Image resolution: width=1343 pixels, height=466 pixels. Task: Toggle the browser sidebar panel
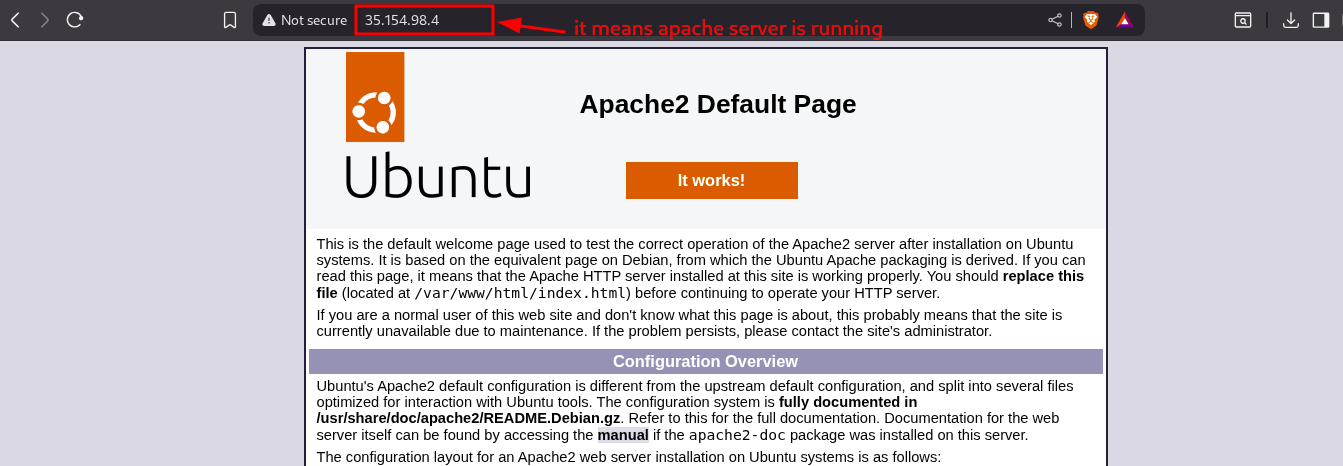point(1321,20)
